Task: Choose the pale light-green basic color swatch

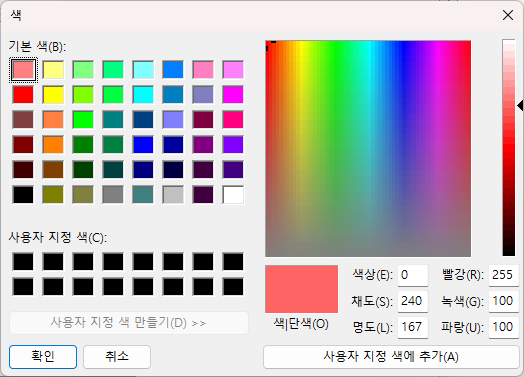Action: pyautogui.click(x=83, y=70)
